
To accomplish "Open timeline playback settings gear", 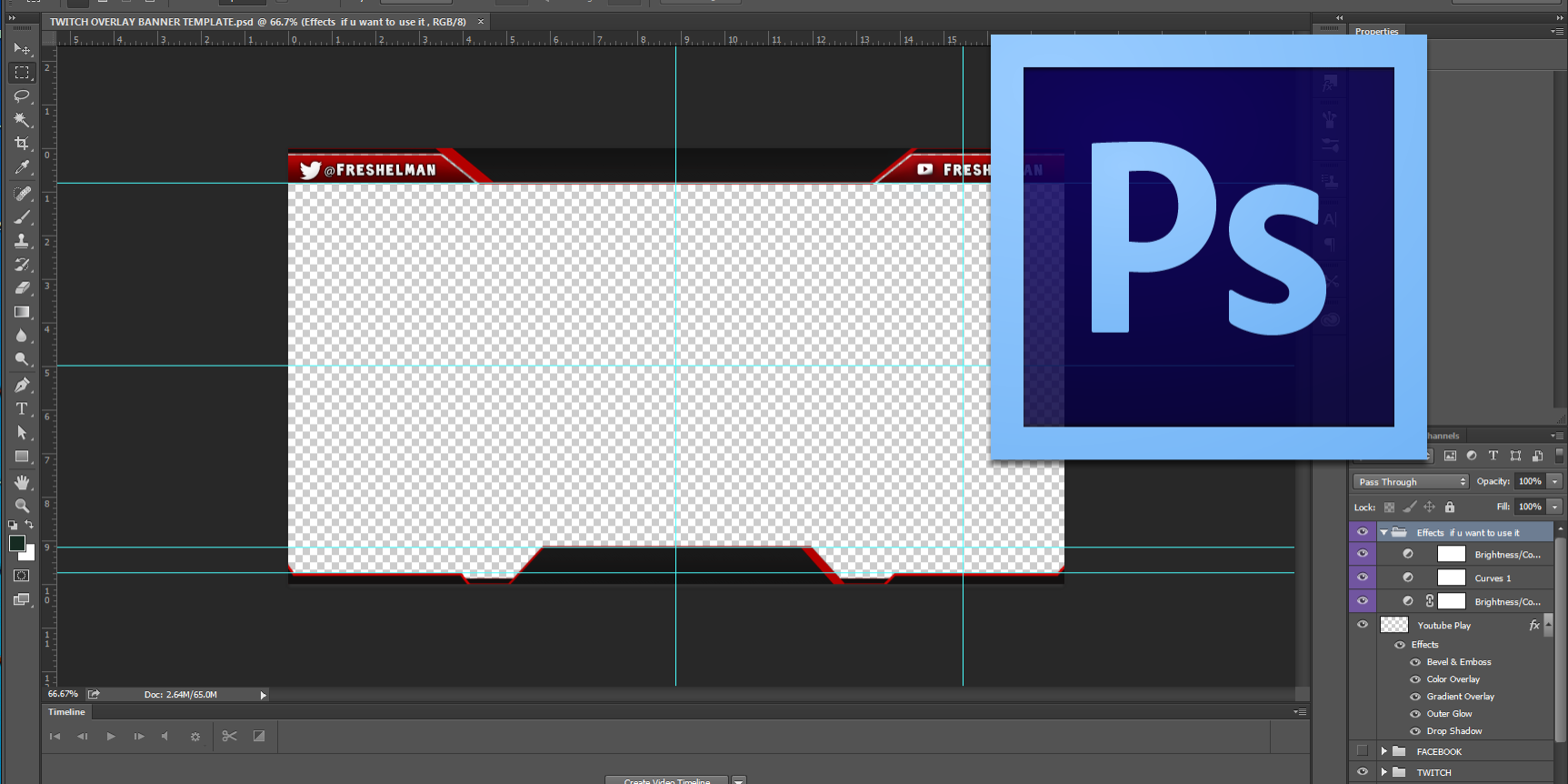I will [x=195, y=737].
